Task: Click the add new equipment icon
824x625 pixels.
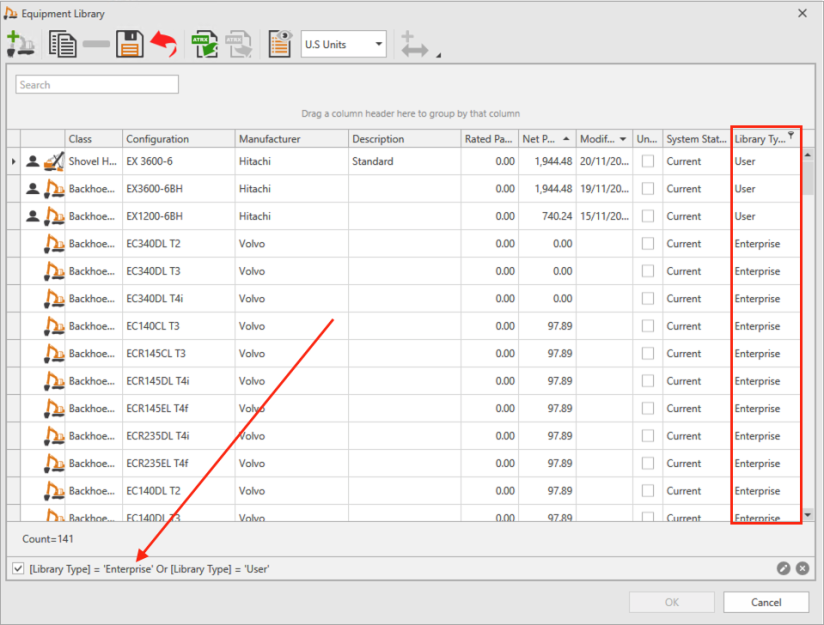Action: click(x=20, y=44)
